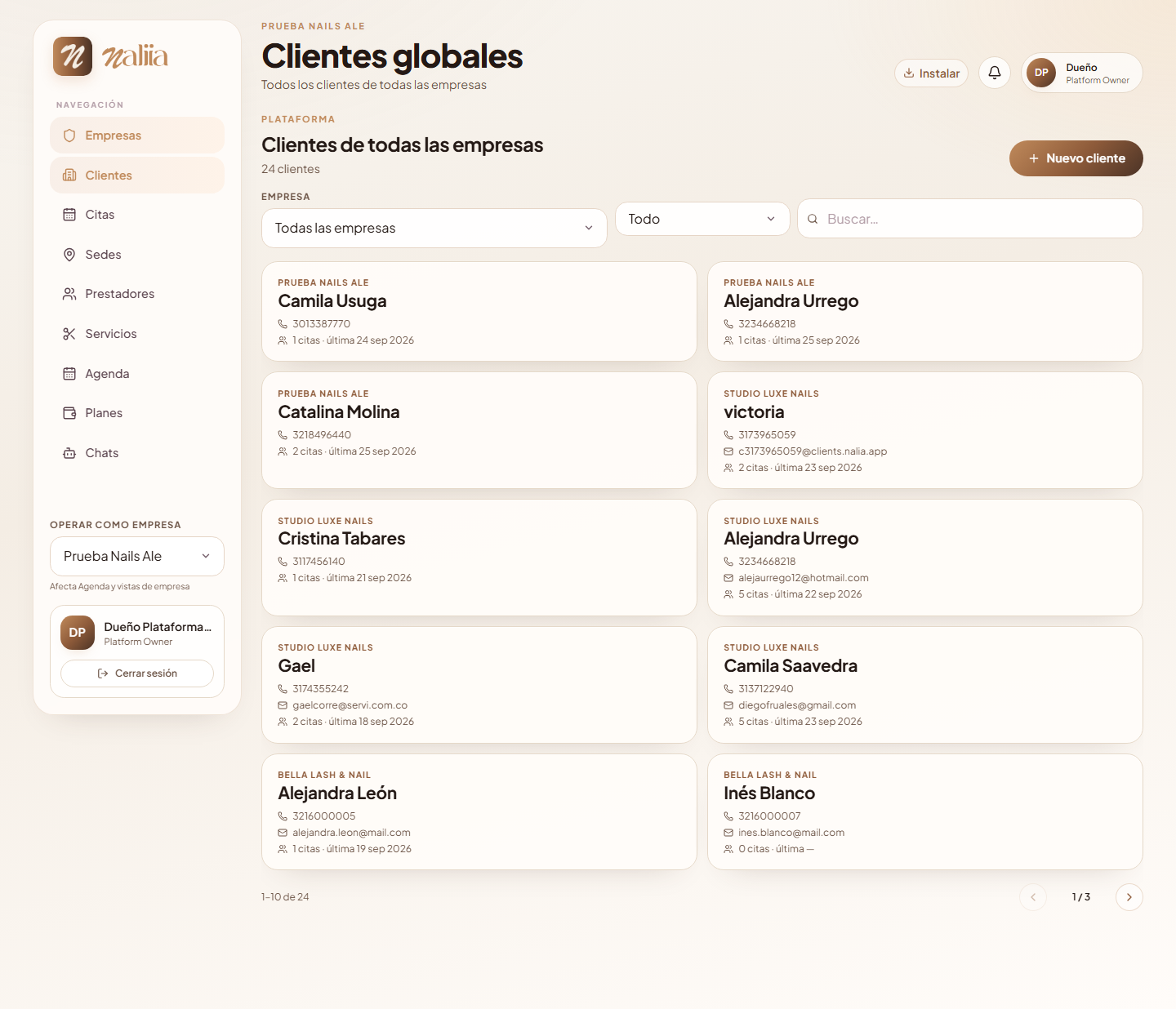Click the Naliia logo icon
Viewport: 1176px width, 1009px height.
(73, 56)
